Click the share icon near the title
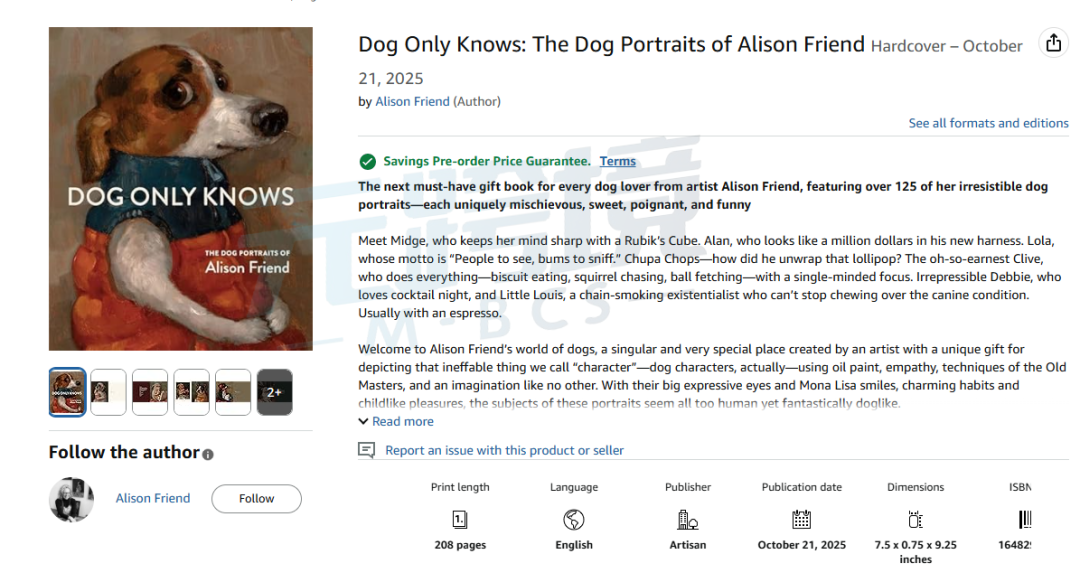 point(1053,43)
